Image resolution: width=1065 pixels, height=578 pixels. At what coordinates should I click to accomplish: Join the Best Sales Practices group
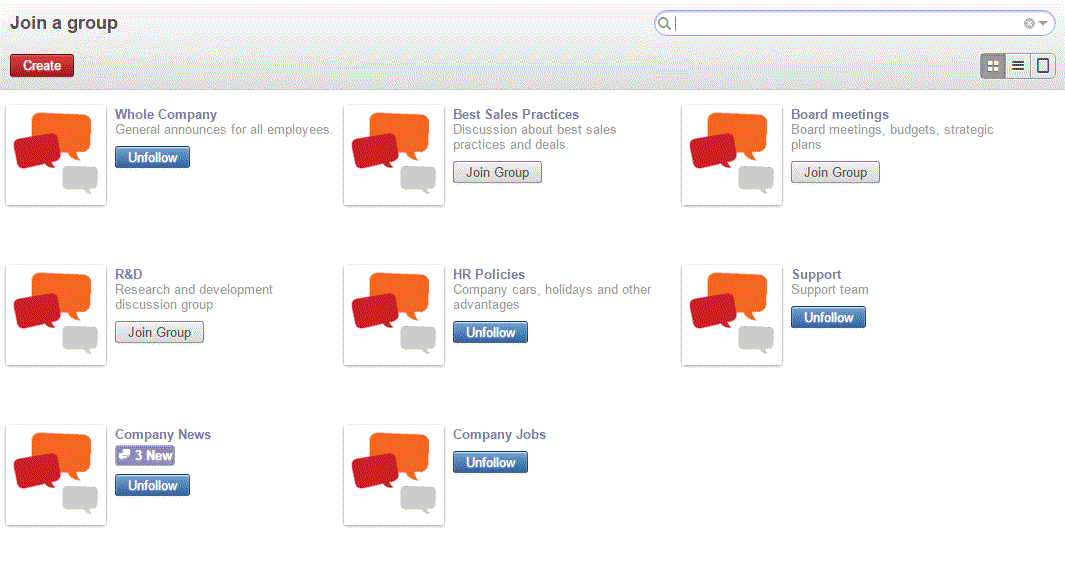pyautogui.click(x=497, y=172)
